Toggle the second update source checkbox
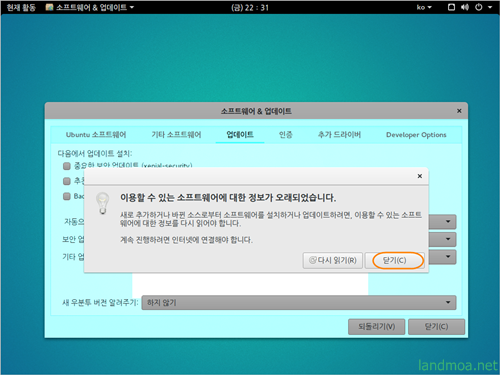Viewport: 500px width, 375px height. [x=67, y=181]
